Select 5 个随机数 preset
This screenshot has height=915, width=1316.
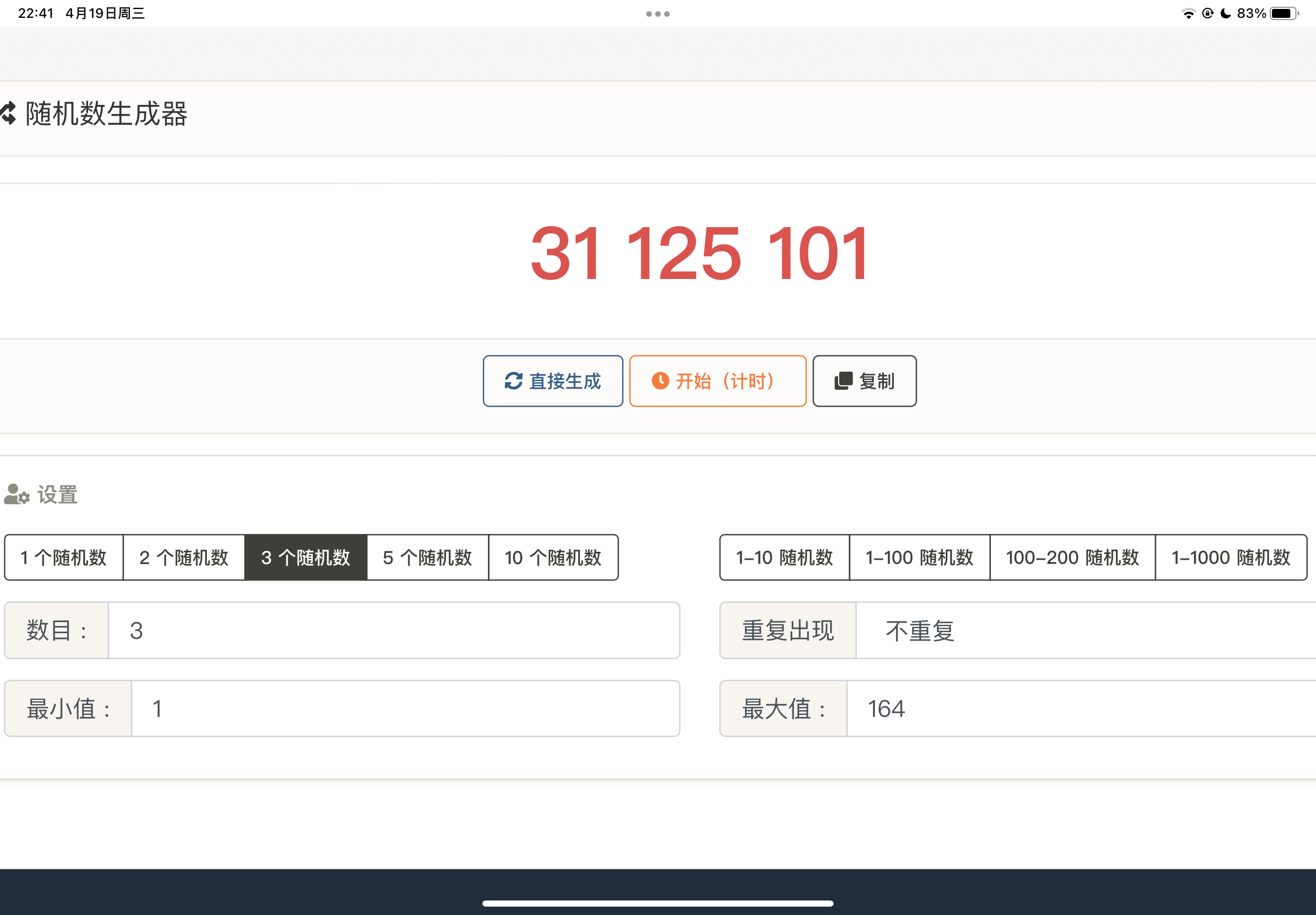pyautogui.click(x=427, y=557)
